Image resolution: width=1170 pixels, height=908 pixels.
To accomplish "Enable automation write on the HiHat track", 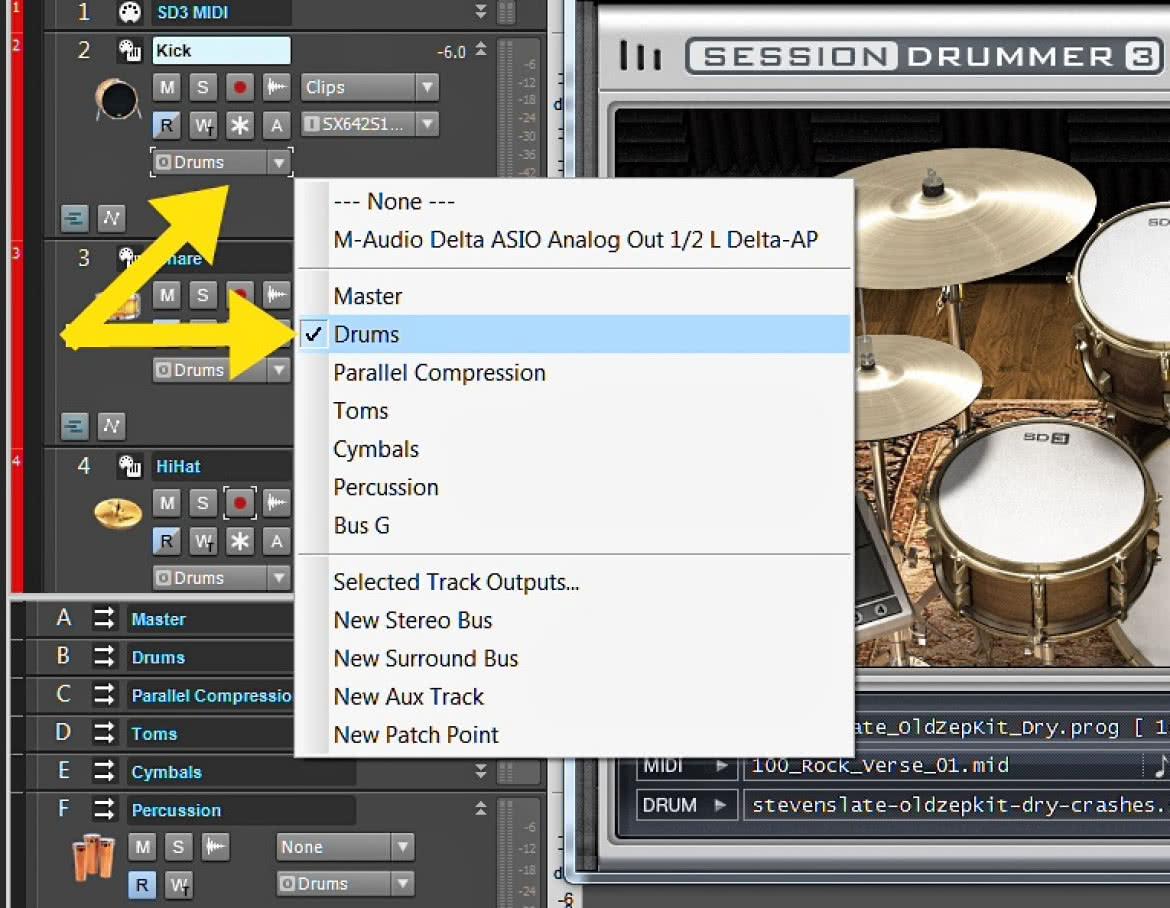I will (x=202, y=541).
